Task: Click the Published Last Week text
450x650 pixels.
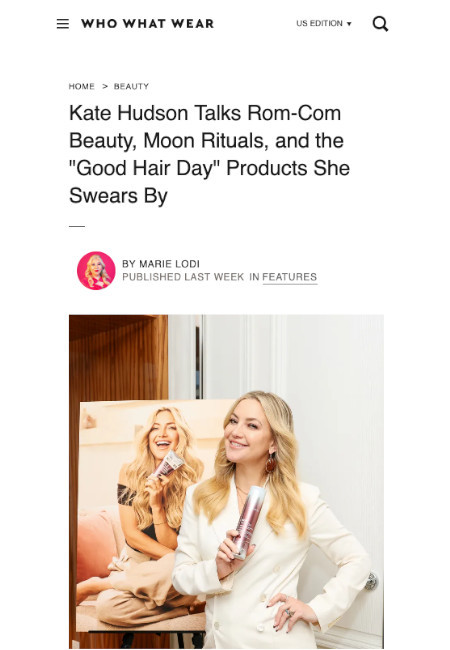Action: pos(183,277)
